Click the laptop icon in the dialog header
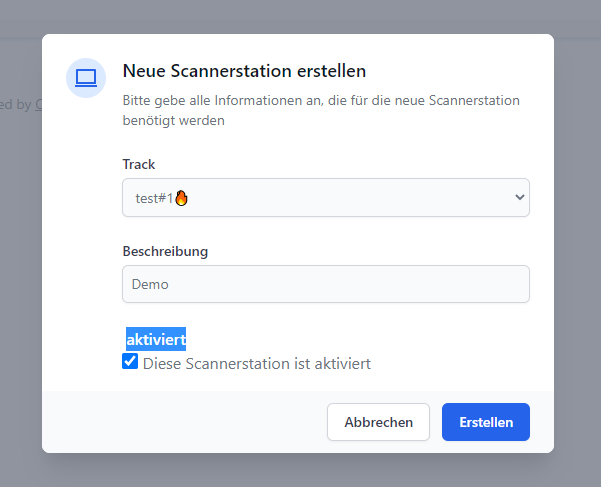Image resolution: width=601 pixels, height=487 pixels. (x=86, y=78)
